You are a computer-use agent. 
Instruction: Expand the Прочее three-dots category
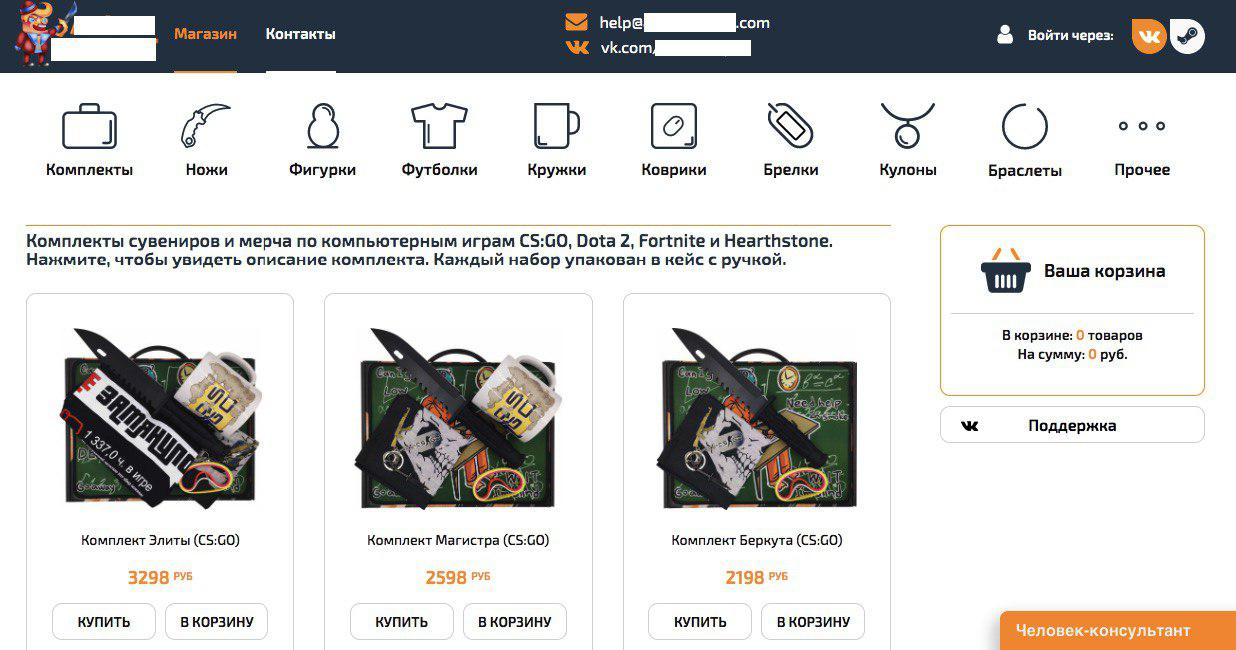[1142, 141]
